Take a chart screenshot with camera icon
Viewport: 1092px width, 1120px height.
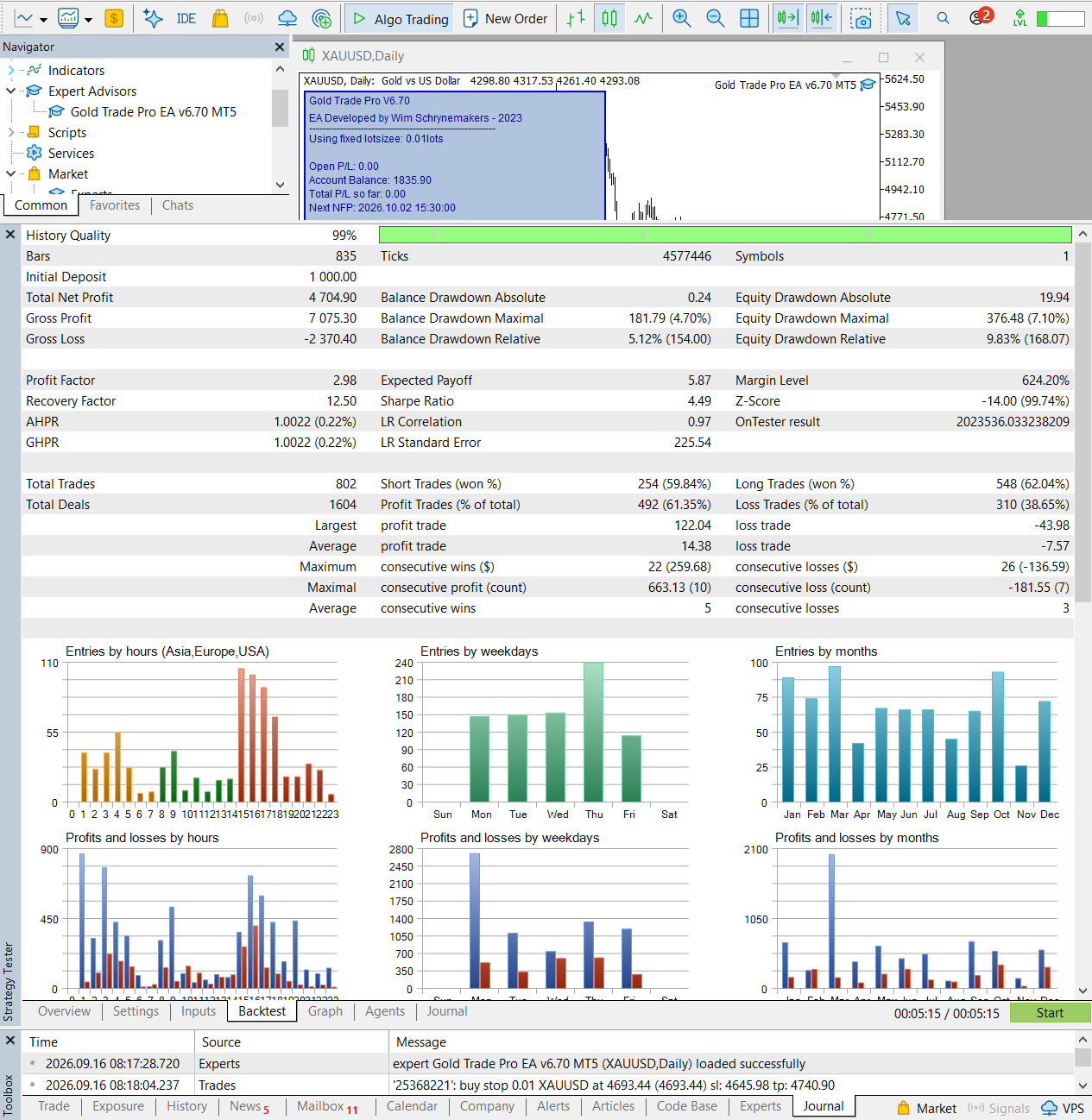(x=861, y=18)
